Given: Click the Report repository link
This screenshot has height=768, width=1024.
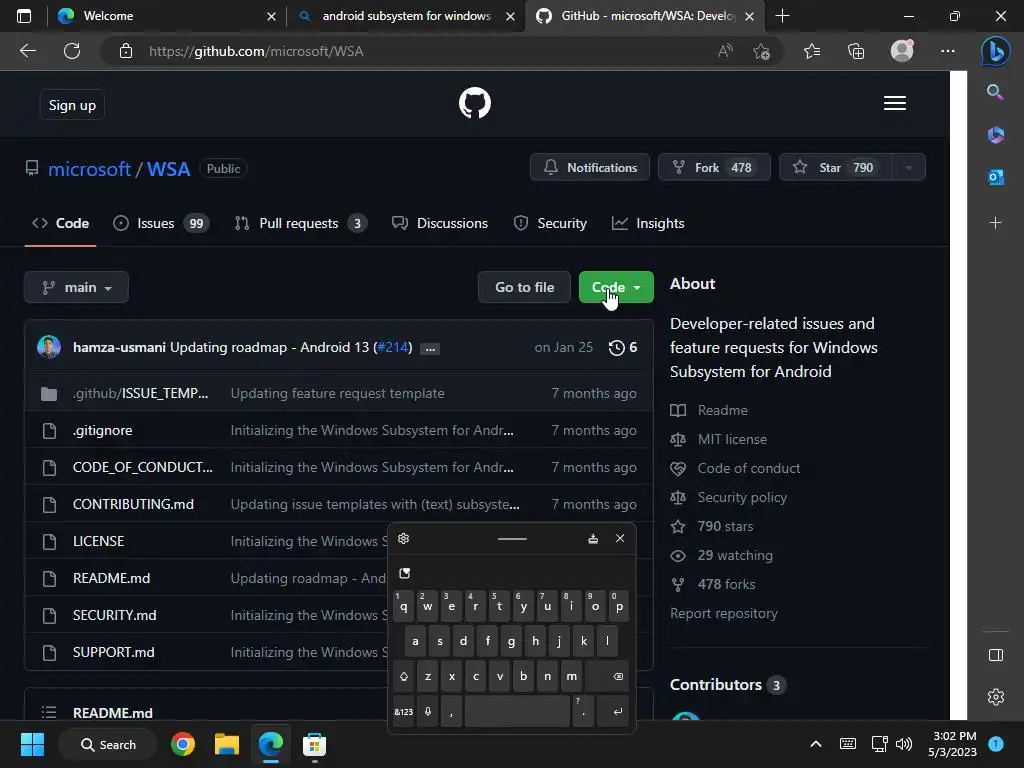Looking at the screenshot, I should tap(724, 613).
